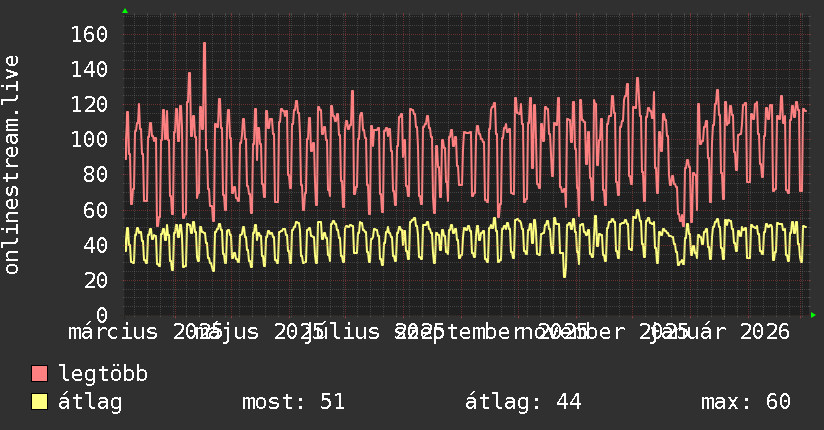Click the pink legtöbb legend swatch
The width and height of the screenshot is (824, 430).
(x=39, y=373)
